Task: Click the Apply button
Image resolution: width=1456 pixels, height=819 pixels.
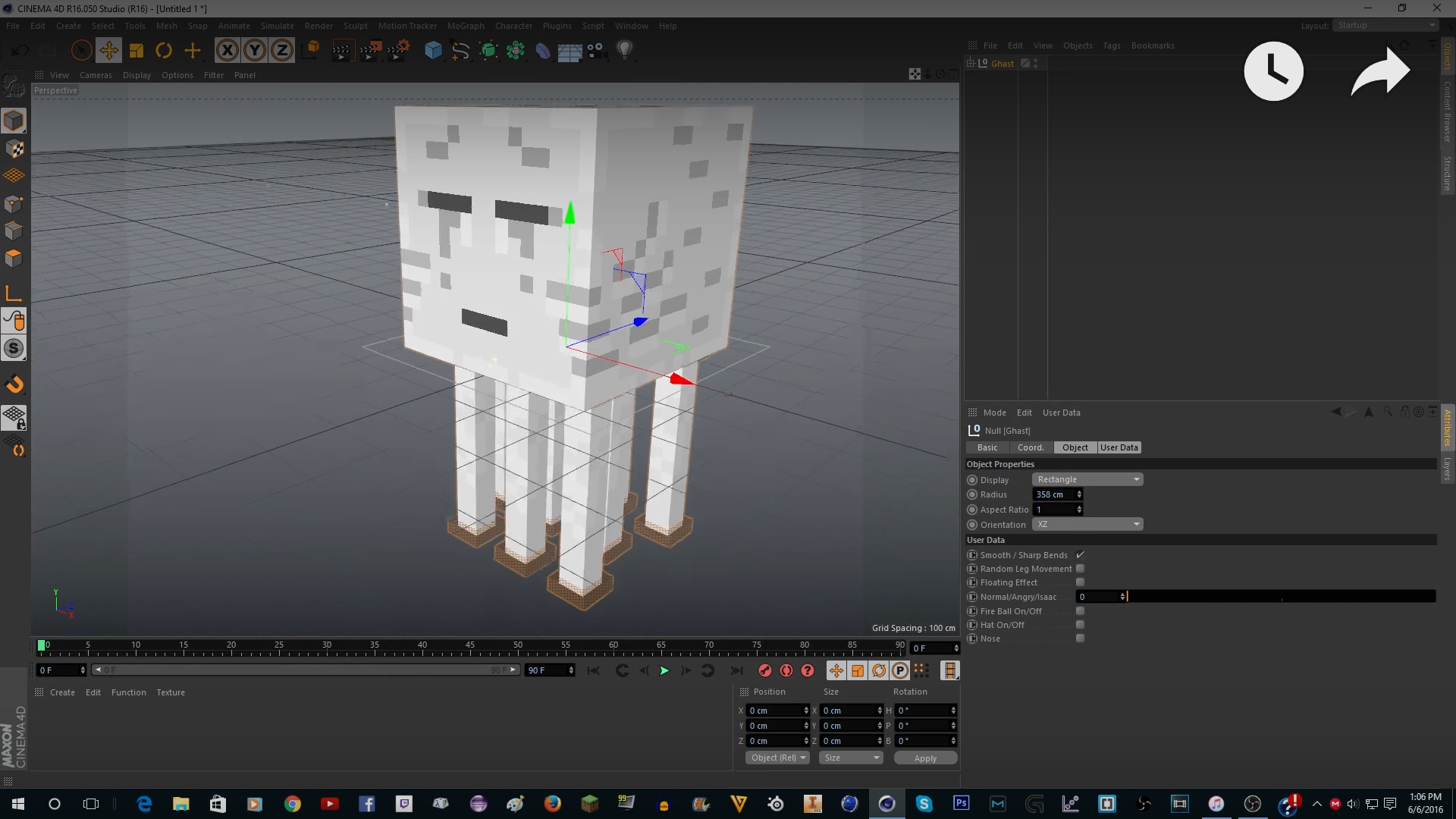Action: (x=925, y=758)
